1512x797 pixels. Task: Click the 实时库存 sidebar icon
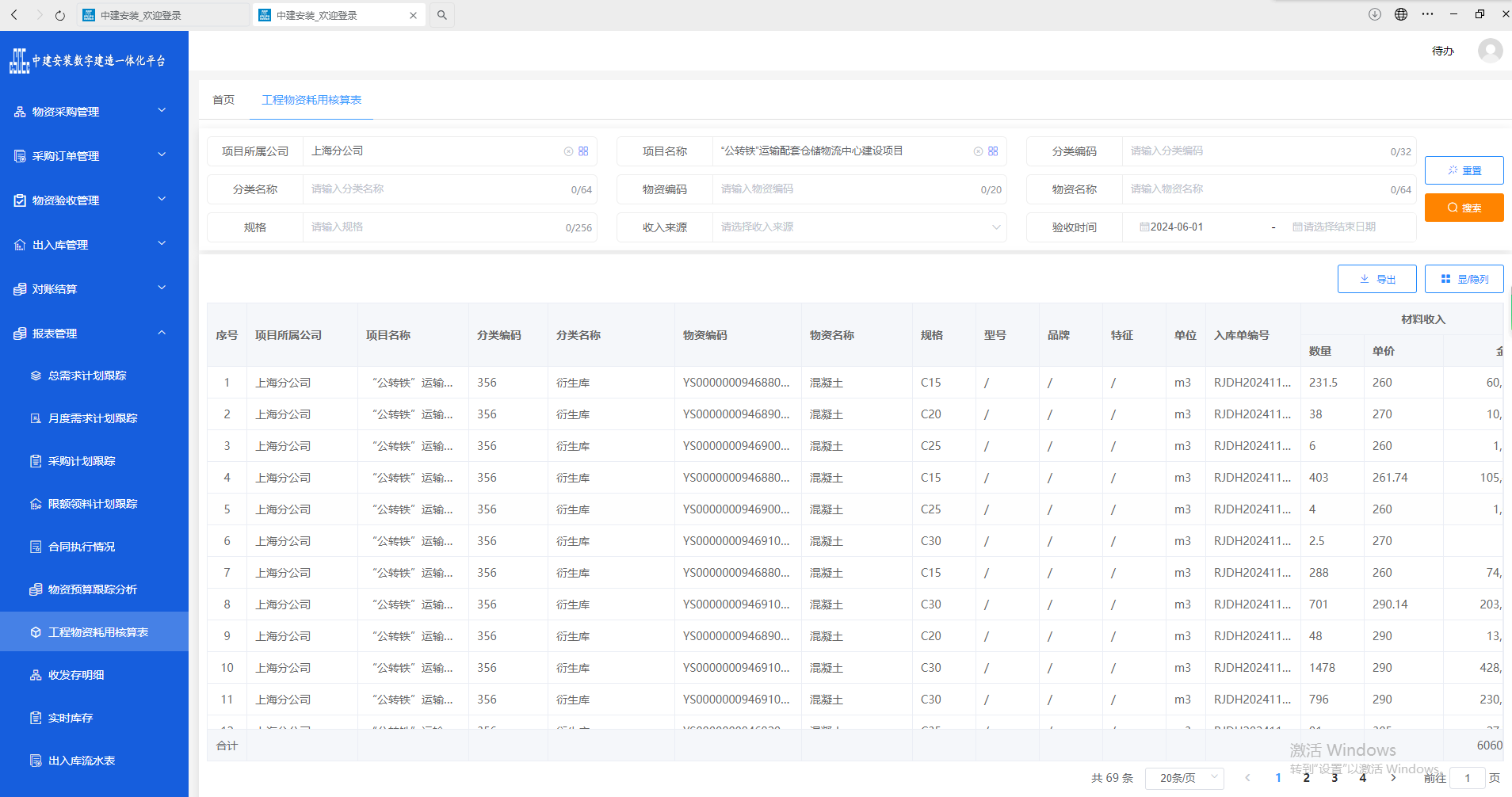point(36,718)
